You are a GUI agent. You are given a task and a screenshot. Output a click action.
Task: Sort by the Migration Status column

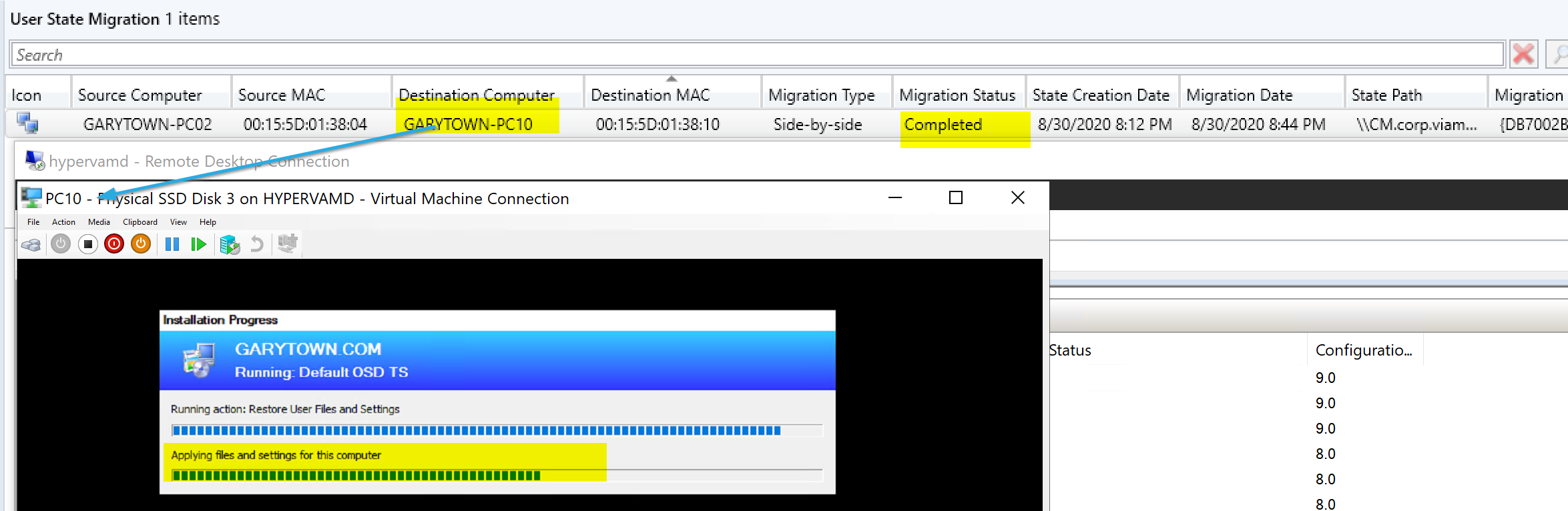(x=957, y=95)
